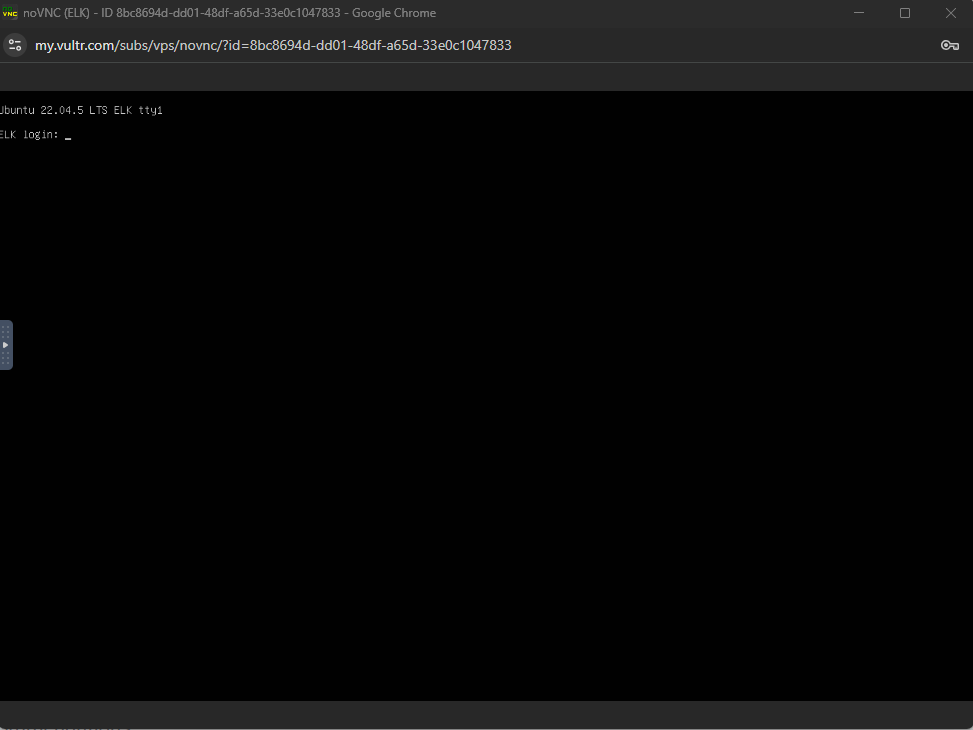Click the gray status bar below the console
The width and height of the screenshot is (973, 730).
pyautogui.click(x=486, y=714)
